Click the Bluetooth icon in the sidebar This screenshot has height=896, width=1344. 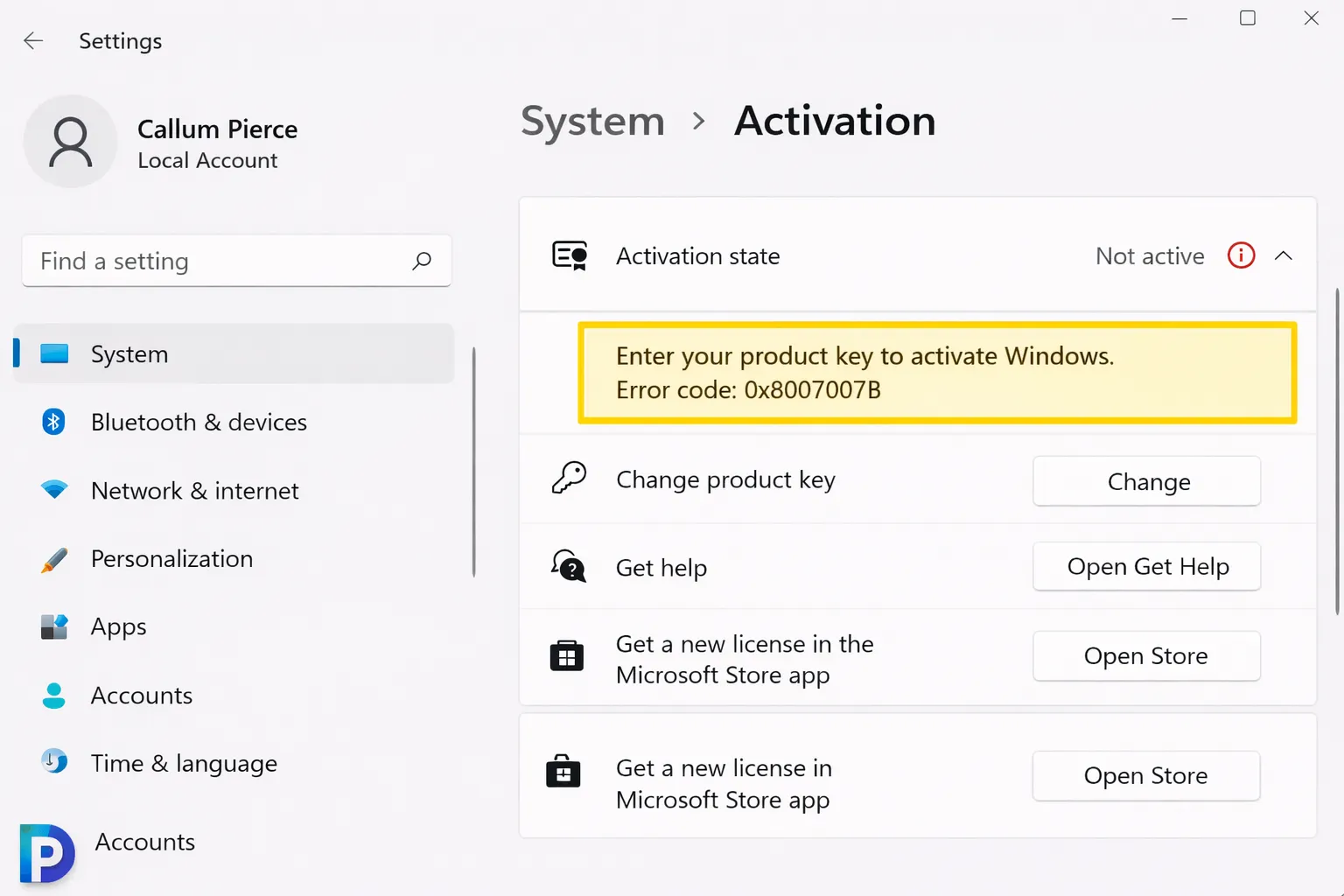tap(54, 422)
